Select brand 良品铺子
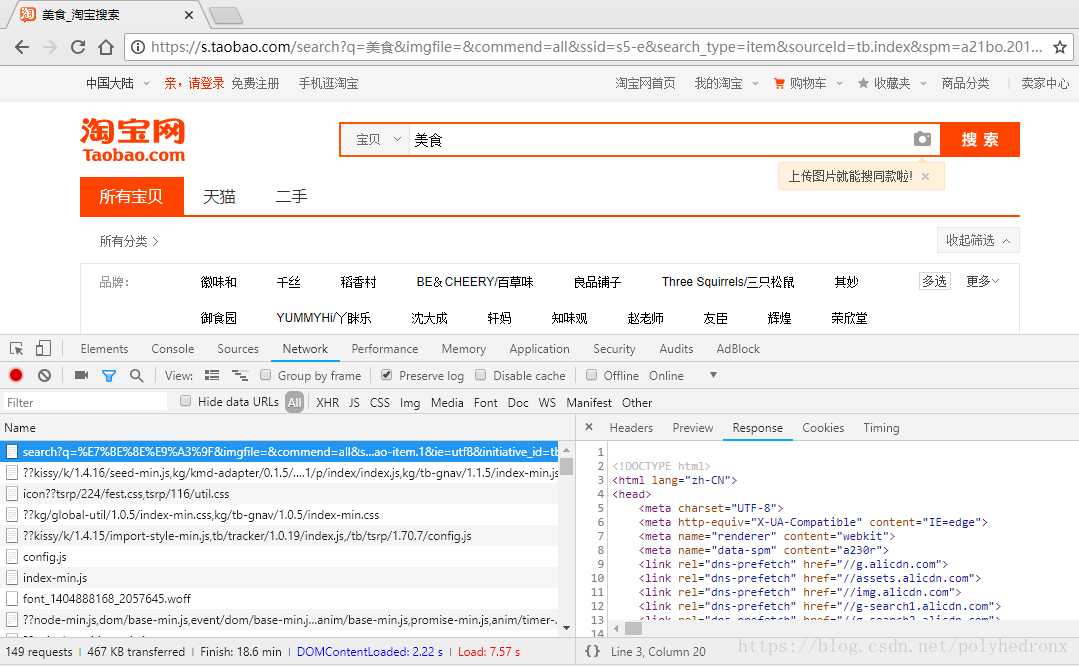The image size is (1079, 666). pos(597,282)
